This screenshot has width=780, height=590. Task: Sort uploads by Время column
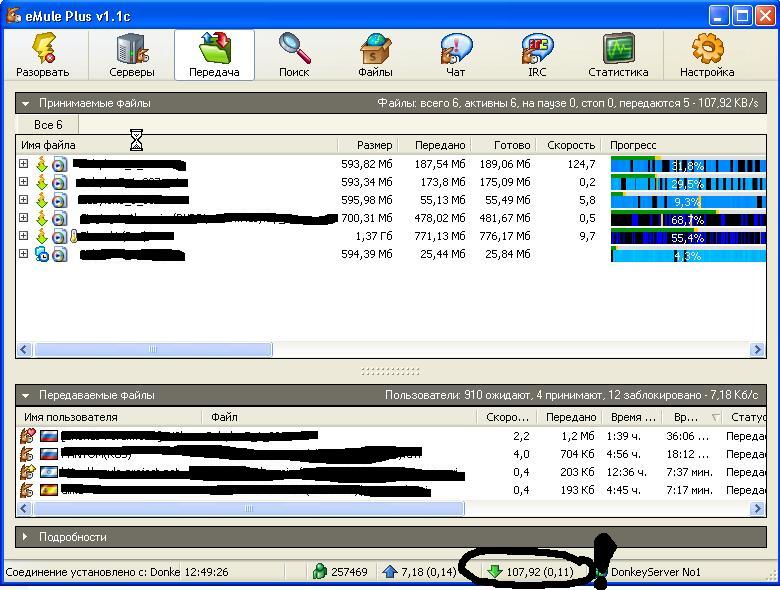point(633,417)
